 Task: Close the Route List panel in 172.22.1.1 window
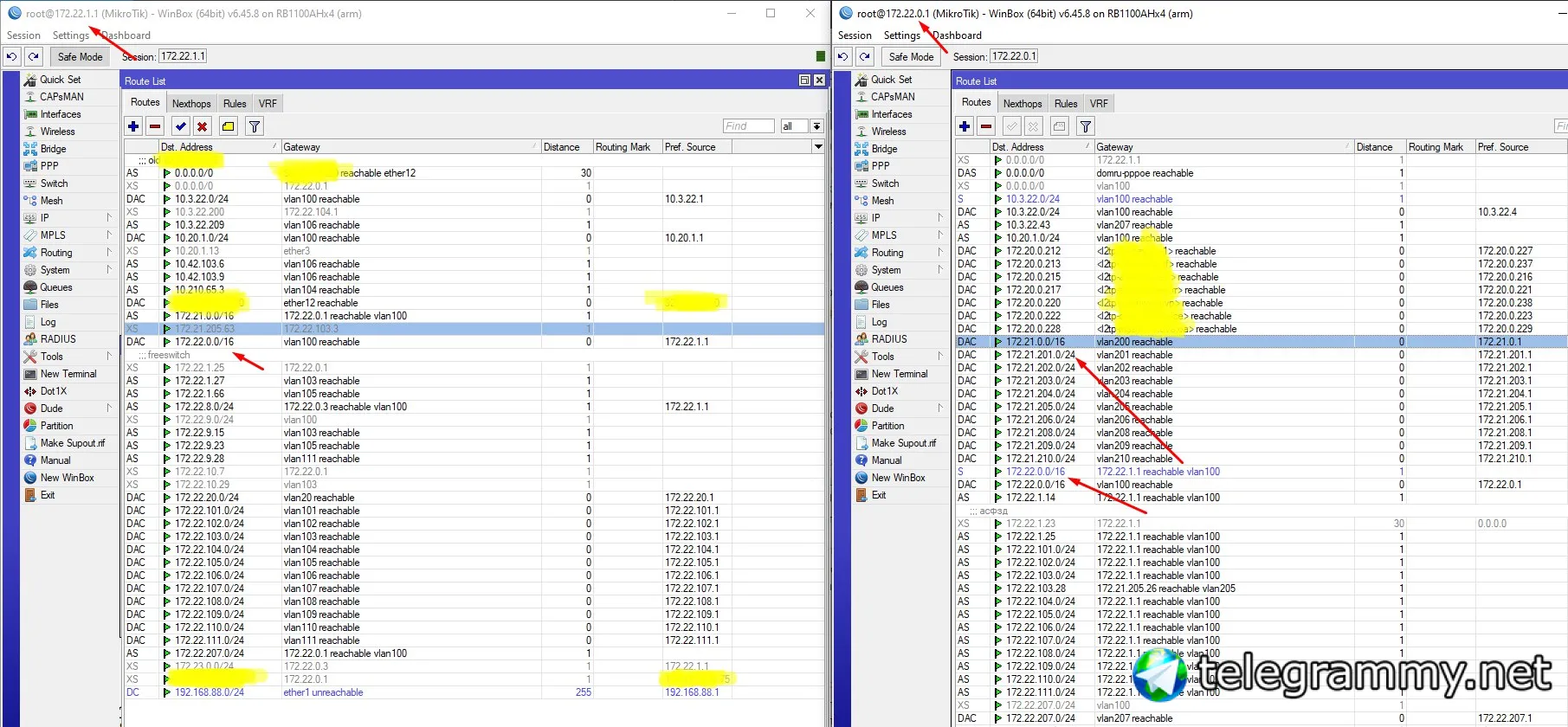tap(819, 80)
